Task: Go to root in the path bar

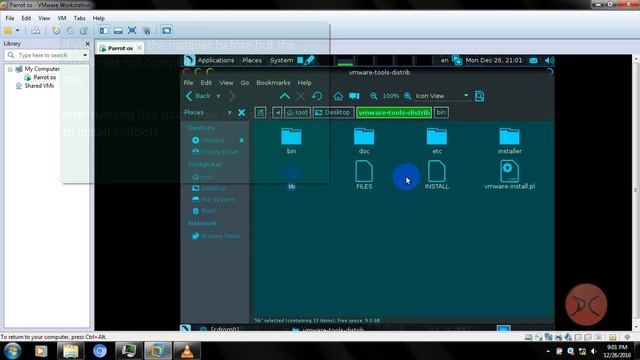Action: click(x=298, y=113)
